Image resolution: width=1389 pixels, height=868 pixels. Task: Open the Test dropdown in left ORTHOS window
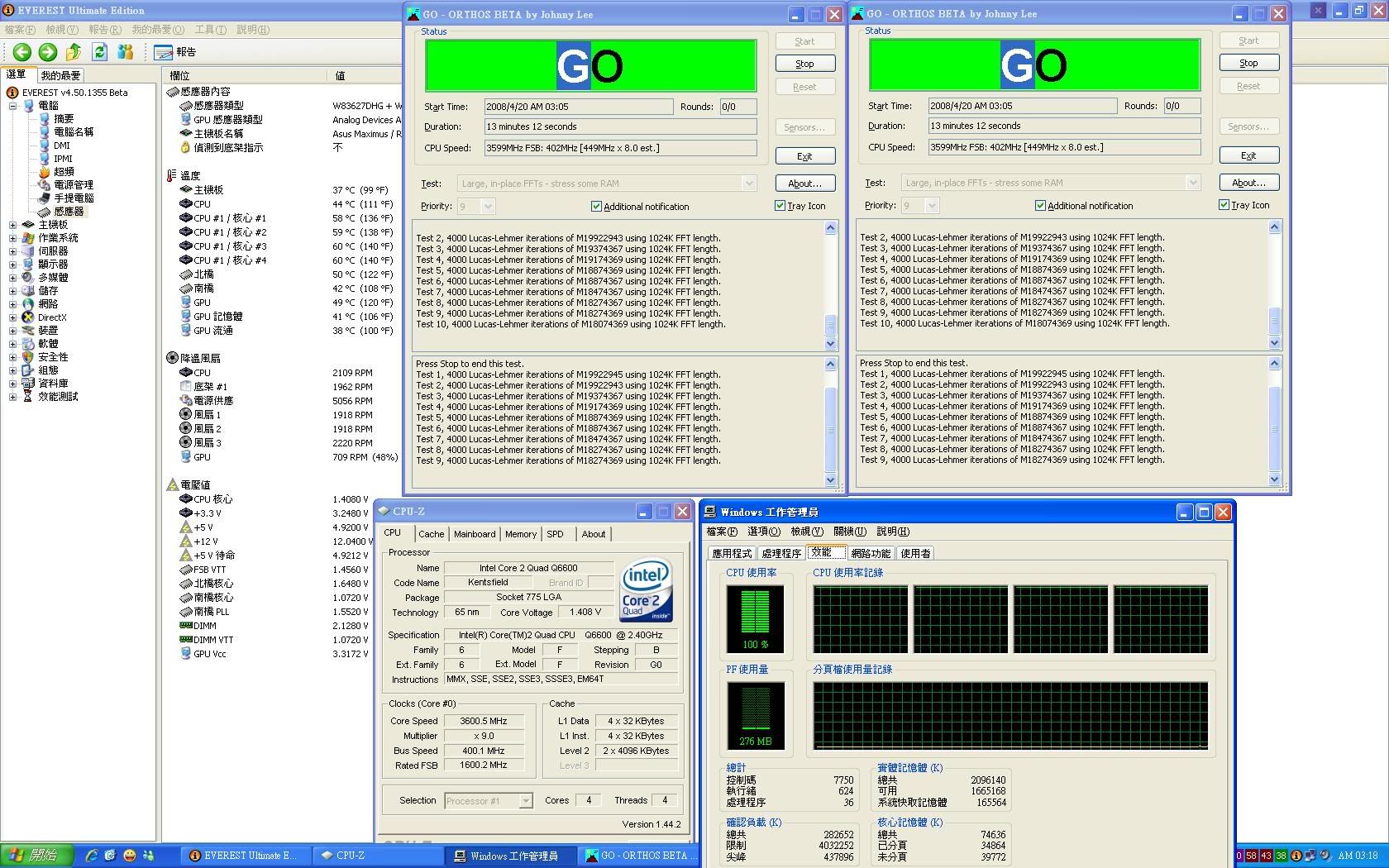click(749, 184)
